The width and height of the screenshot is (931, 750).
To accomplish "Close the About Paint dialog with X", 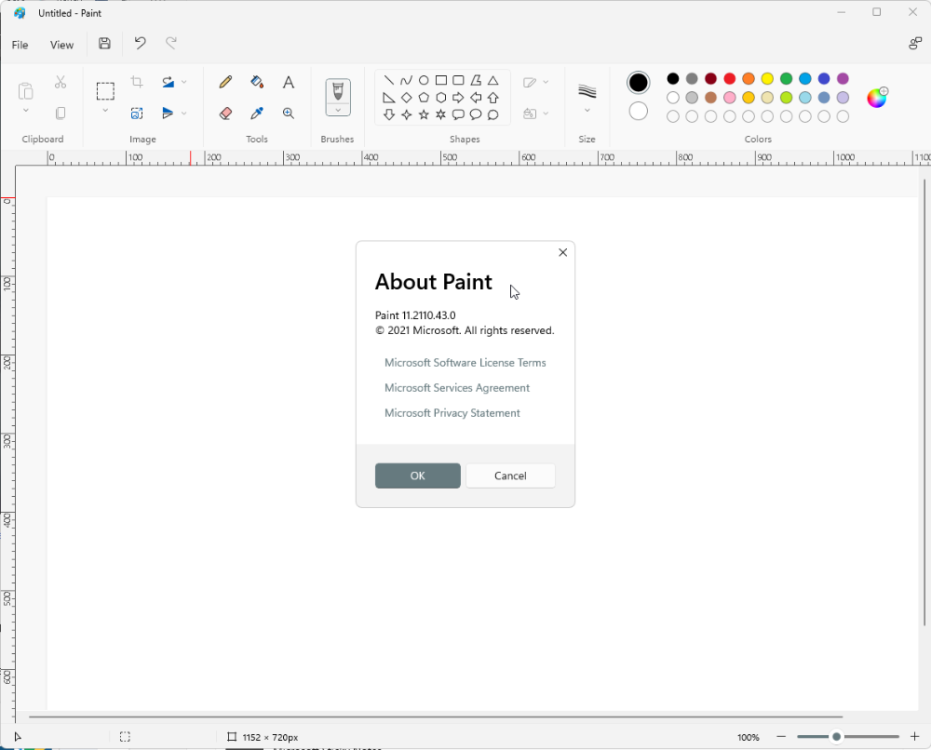I will (563, 252).
